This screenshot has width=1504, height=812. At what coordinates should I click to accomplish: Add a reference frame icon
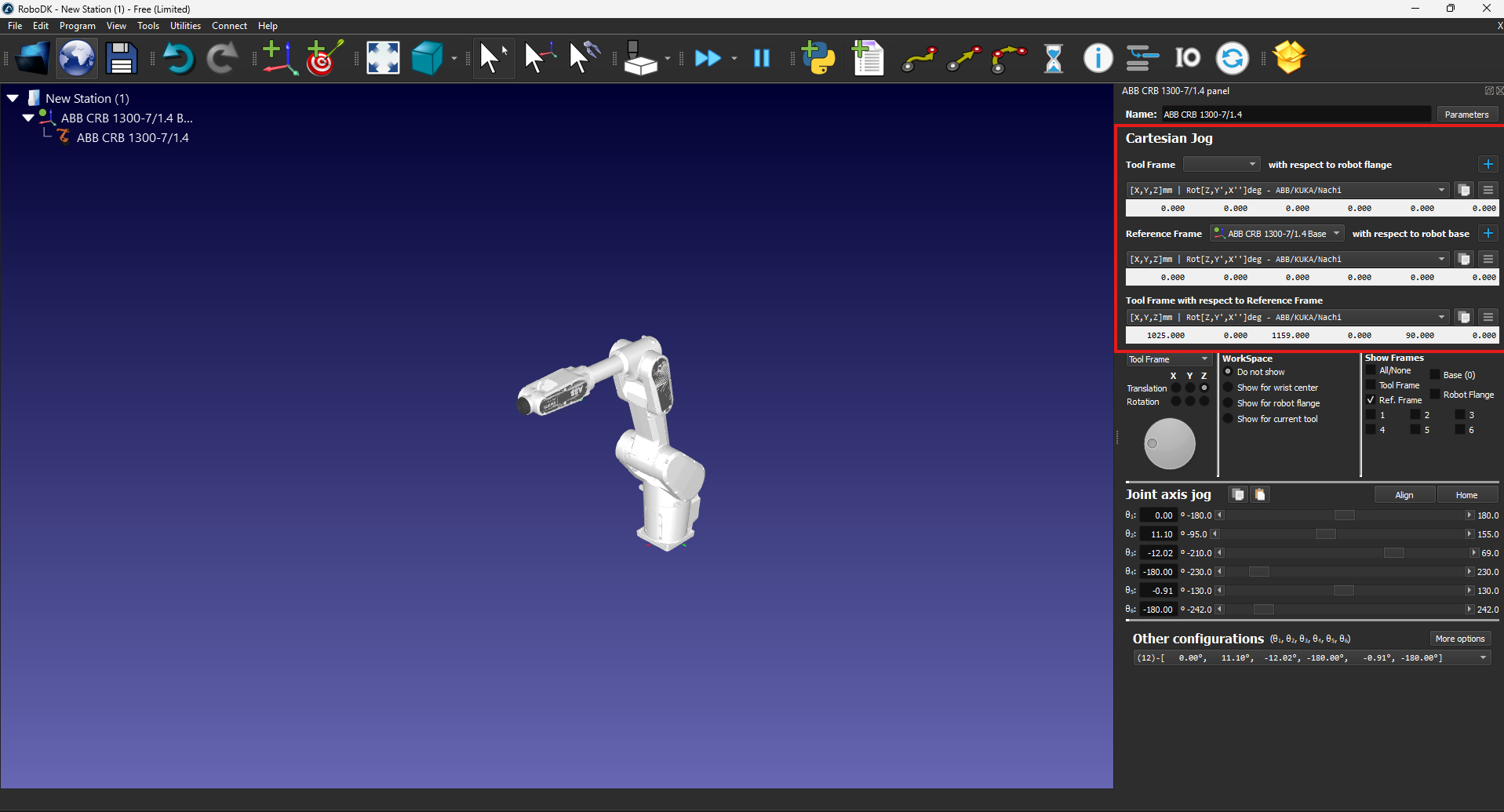(279, 58)
